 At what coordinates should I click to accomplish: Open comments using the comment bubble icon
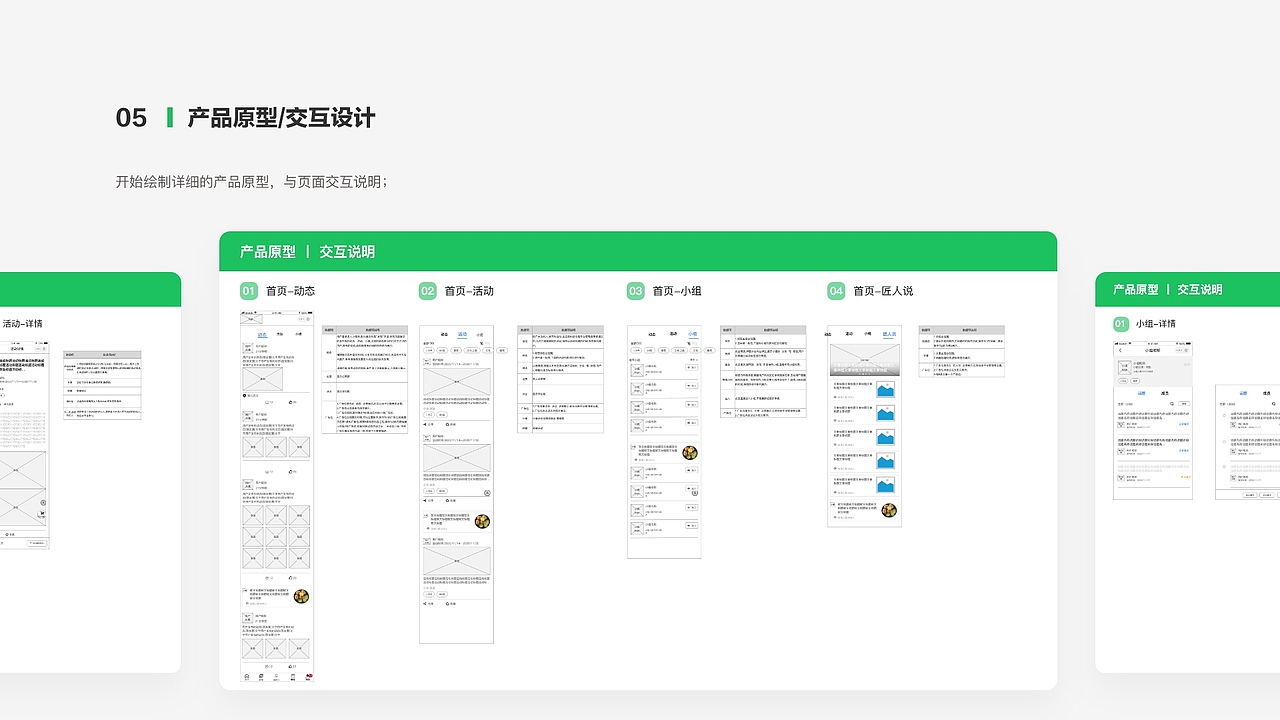(x=267, y=401)
